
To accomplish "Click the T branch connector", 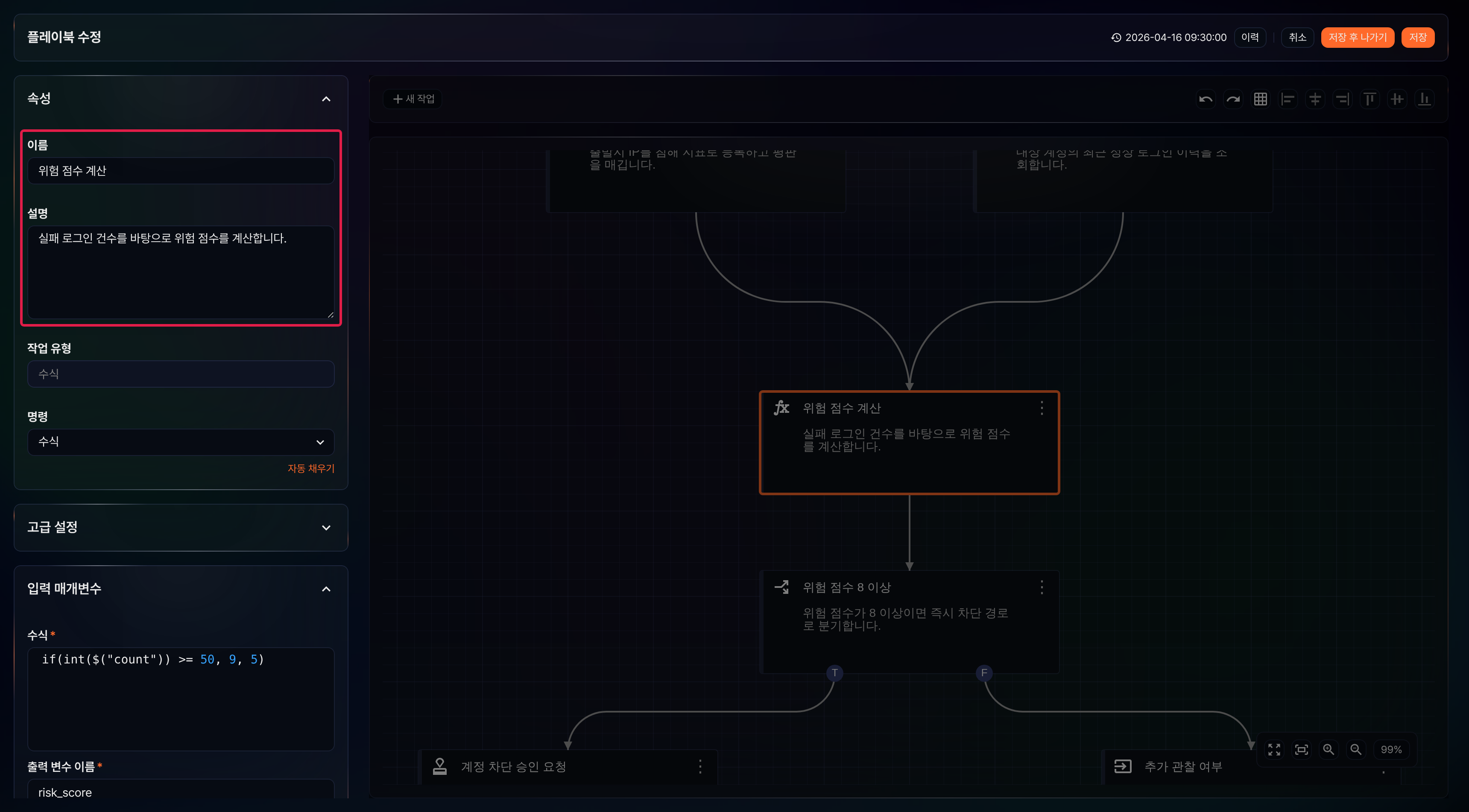I will pyautogui.click(x=834, y=673).
